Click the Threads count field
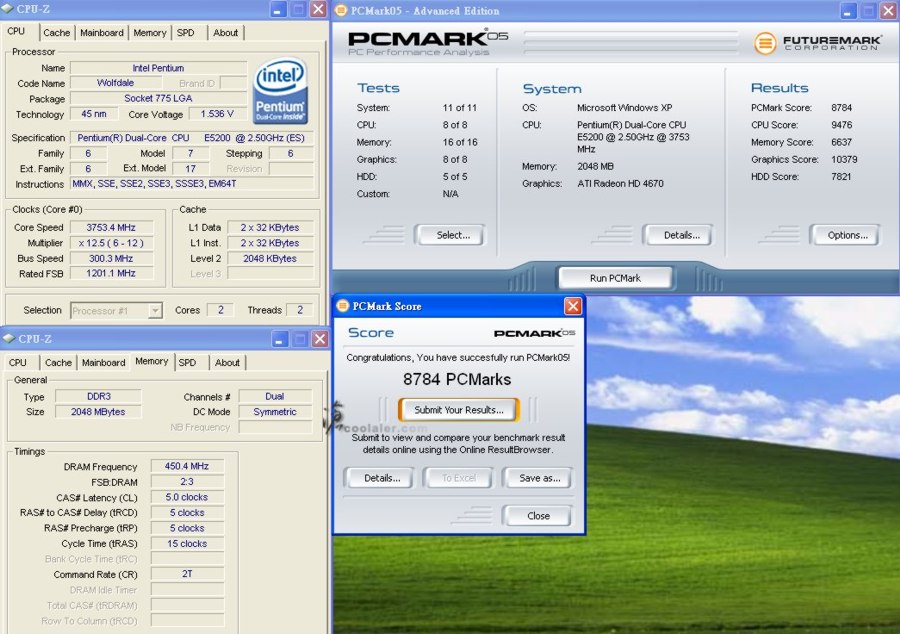 [x=300, y=310]
